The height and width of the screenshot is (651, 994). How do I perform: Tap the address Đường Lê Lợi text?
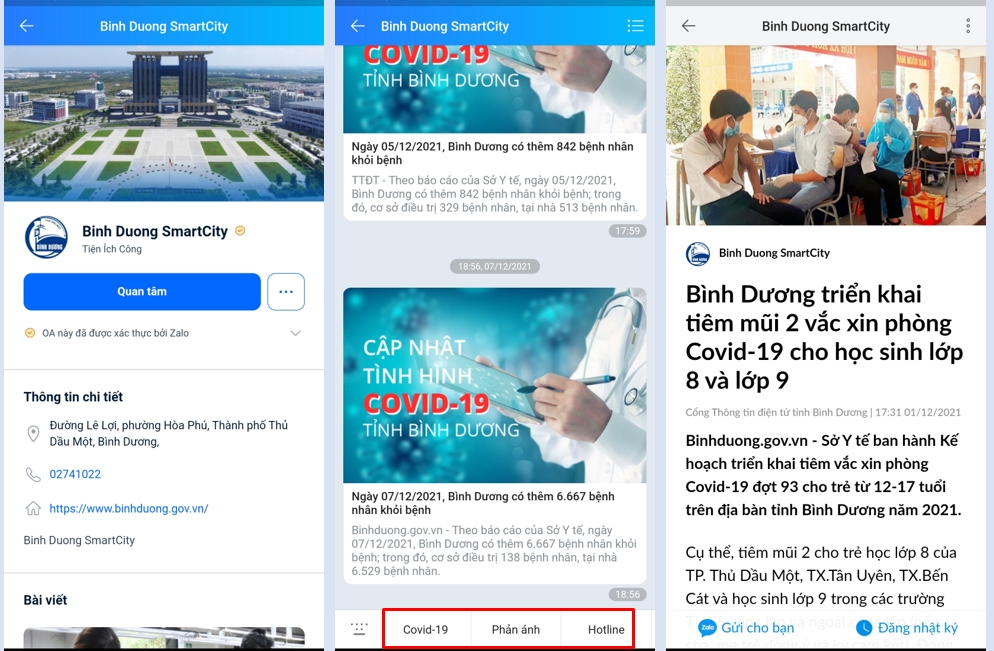point(169,434)
